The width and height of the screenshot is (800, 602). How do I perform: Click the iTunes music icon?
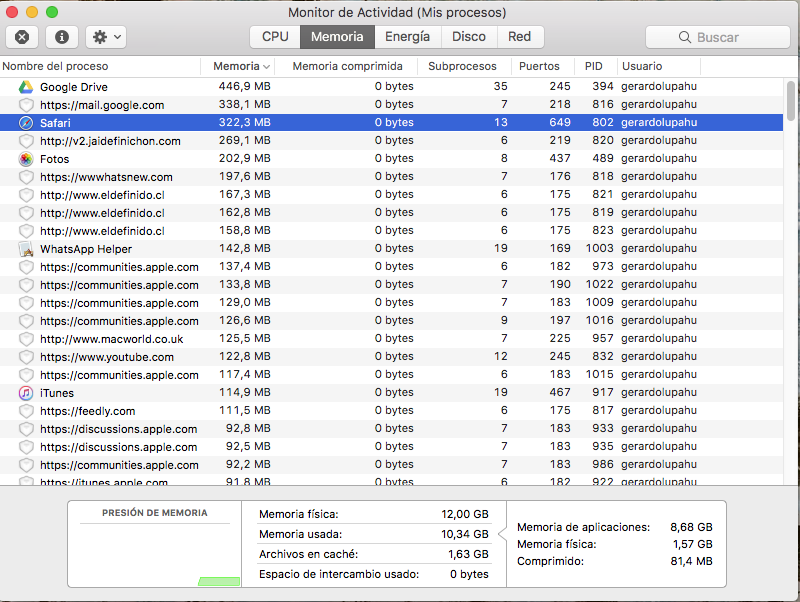pos(26,393)
